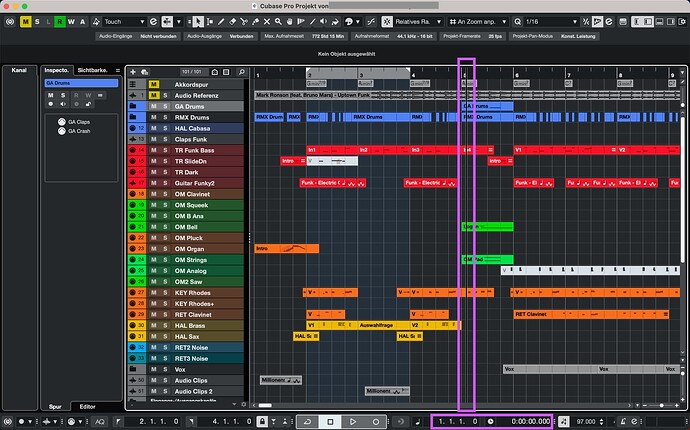Select the Play speaker tool
Image resolution: width=690 pixels, height=430 pixels.
point(324,22)
